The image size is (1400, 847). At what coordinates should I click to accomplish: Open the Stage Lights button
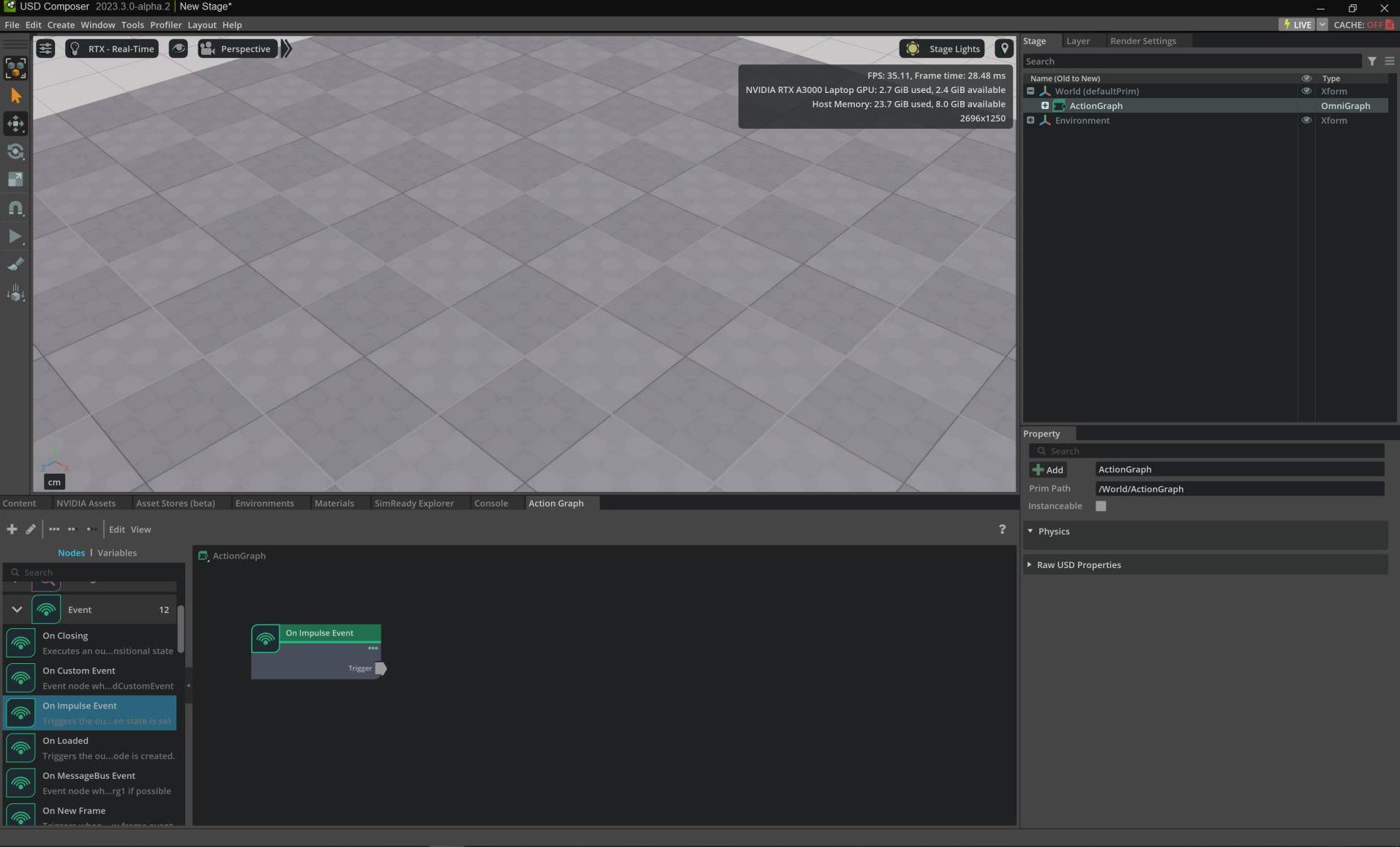point(942,49)
